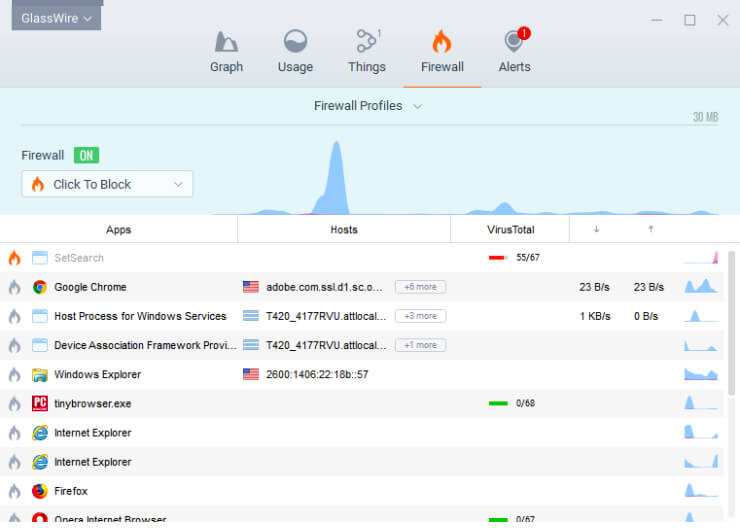
Task: Click local network icon in Device Association row
Action: coord(251,345)
